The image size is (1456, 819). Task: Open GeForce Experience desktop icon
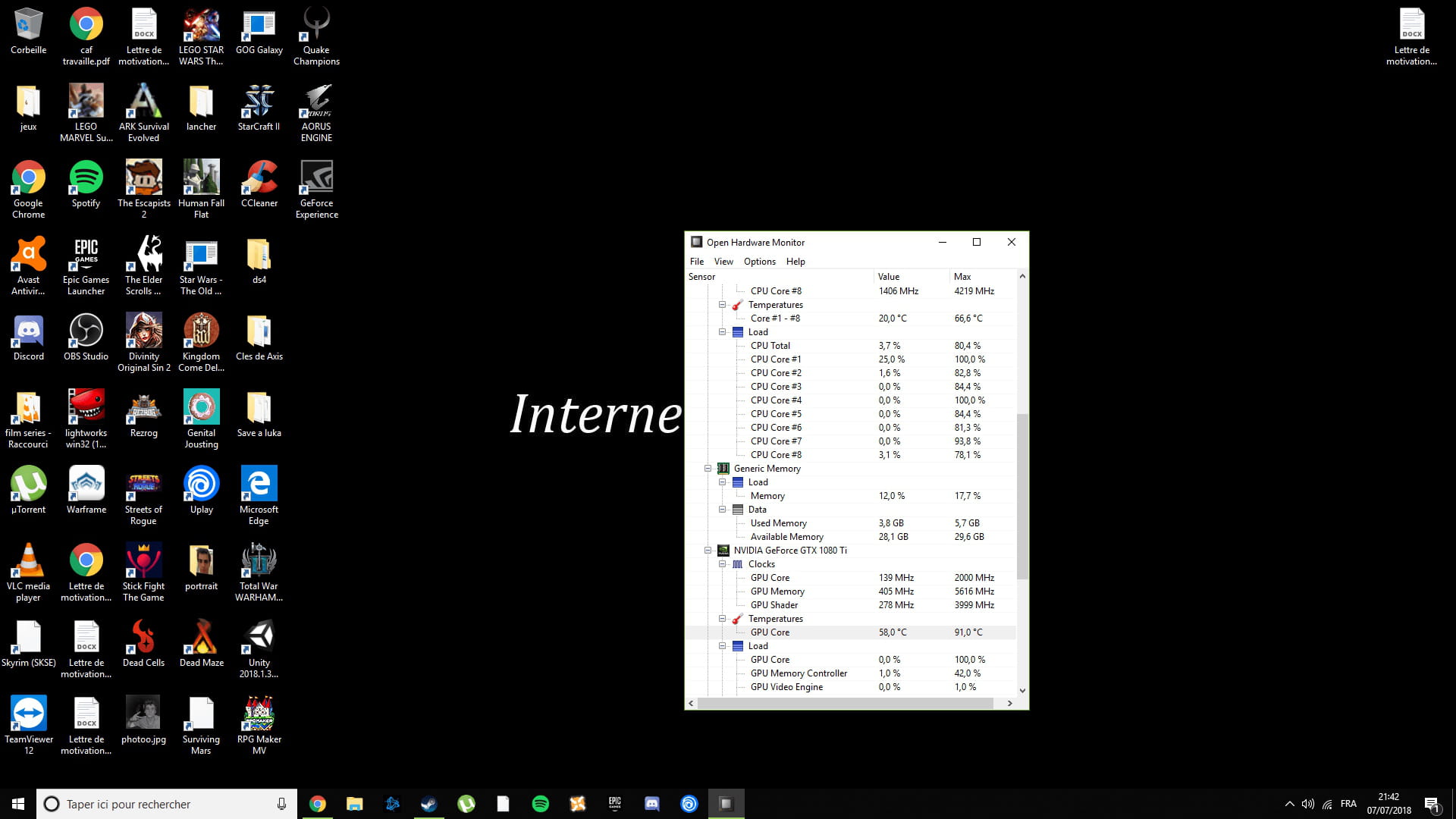pos(316,189)
